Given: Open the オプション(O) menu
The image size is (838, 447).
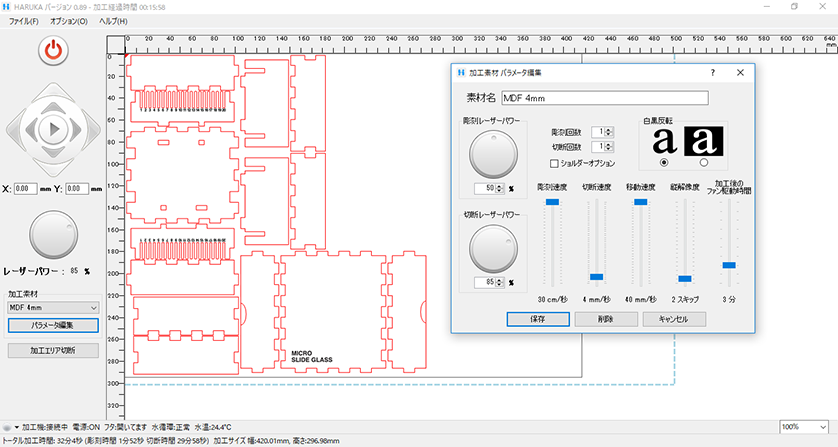Looking at the screenshot, I should pyautogui.click(x=68, y=21).
